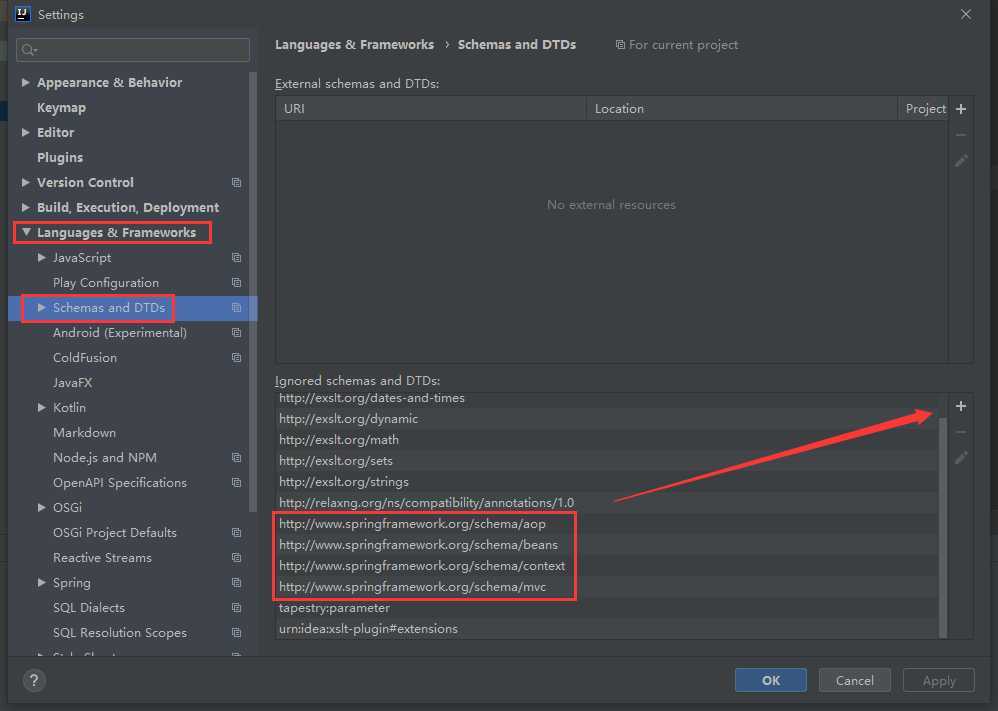Image resolution: width=998 pixels, height=711 pixels.
Task: Click Languages & Frameworks breadcrumb link
Action: [355, 45]
